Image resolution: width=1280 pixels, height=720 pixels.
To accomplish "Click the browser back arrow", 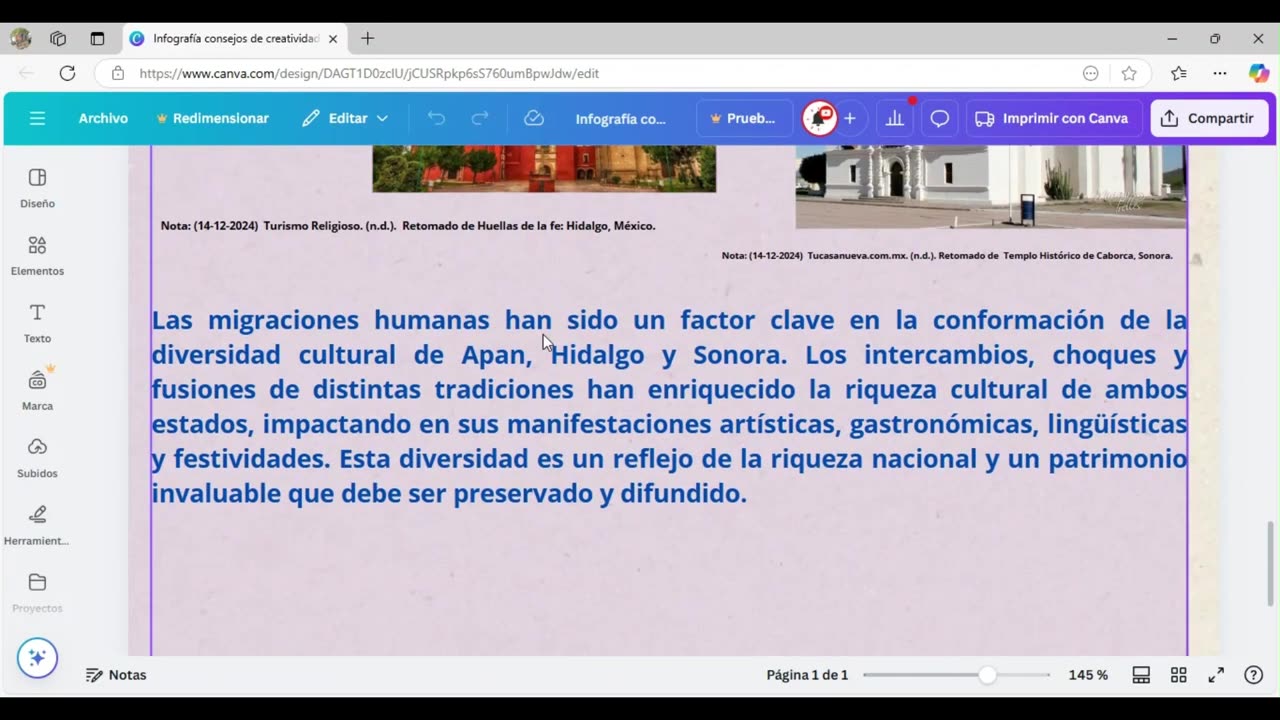I will [26, 73].
